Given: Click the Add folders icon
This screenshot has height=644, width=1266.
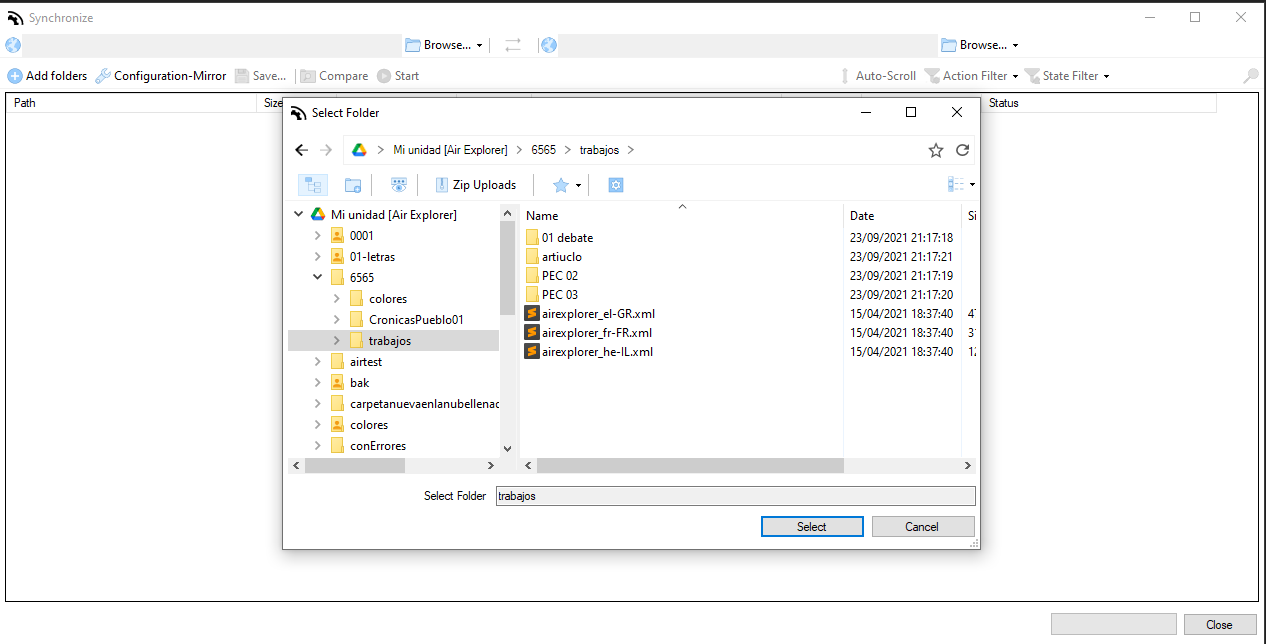Looking at the screenshot, I should [x=16, y=75].
